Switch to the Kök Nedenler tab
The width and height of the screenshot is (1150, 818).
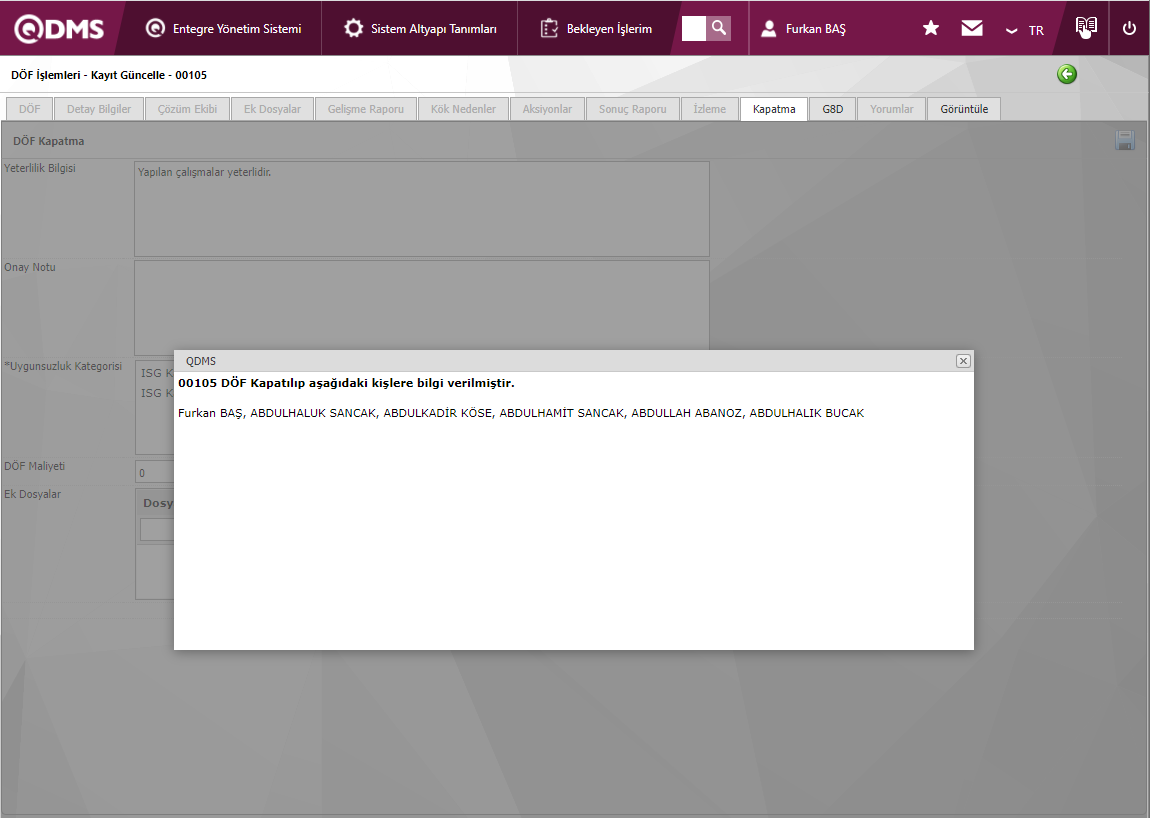point(463,109)
